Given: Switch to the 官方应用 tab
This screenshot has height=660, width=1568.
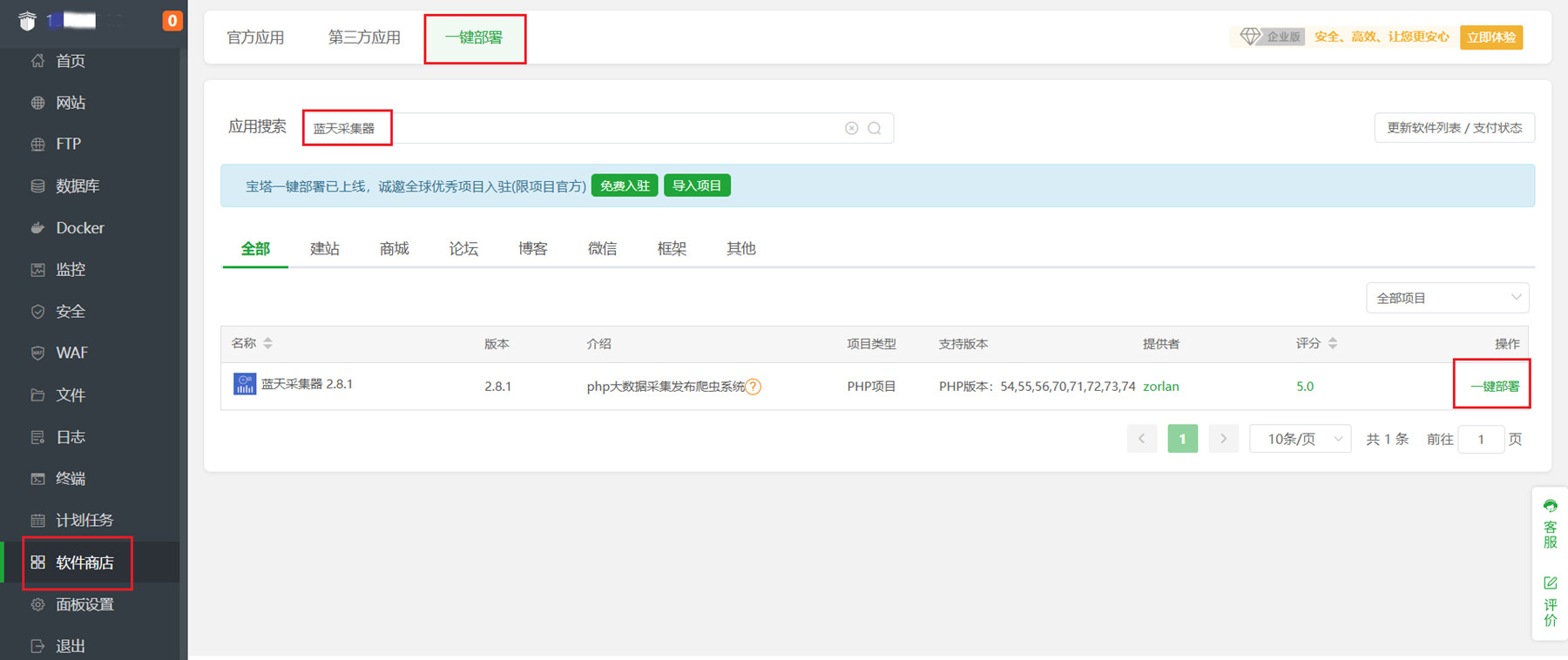Looking at the screenshot, I should click(x=255, y=37).
